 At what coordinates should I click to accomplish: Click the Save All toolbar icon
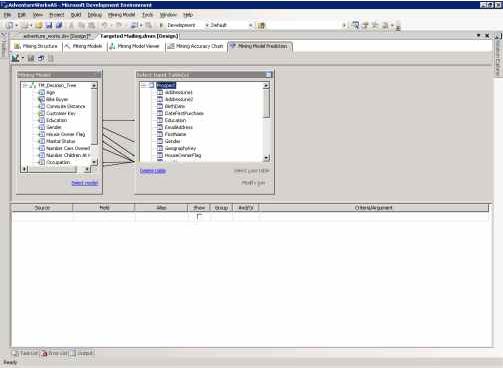(59, 25)
